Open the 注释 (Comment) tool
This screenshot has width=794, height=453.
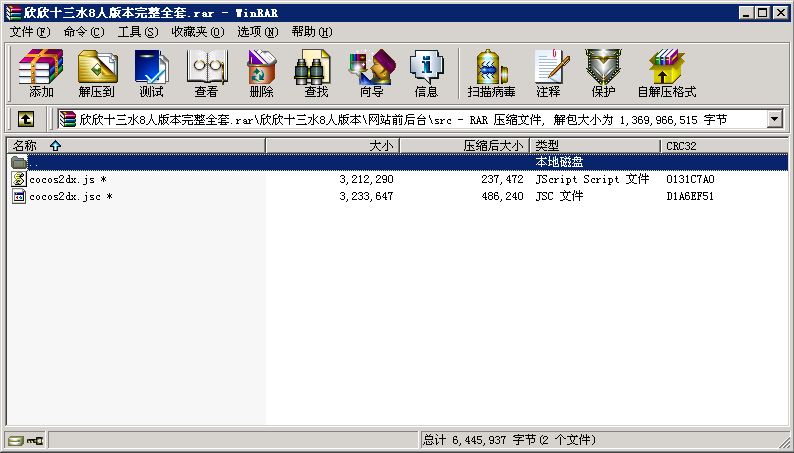(x=548, y=73)
